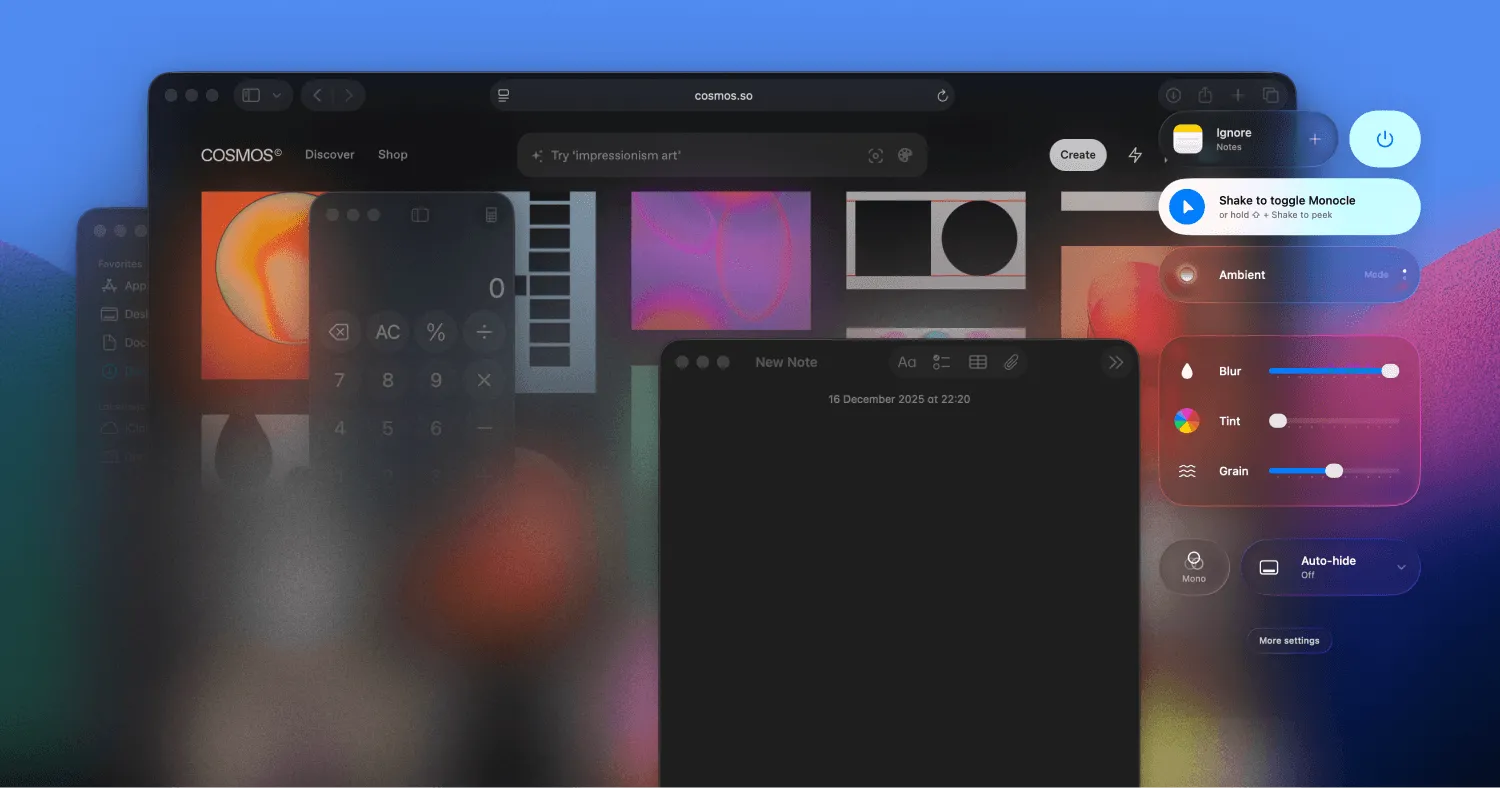Open the page menu icon left of cosmos.so
The image size is (1500, 788).
click(504, 95)
